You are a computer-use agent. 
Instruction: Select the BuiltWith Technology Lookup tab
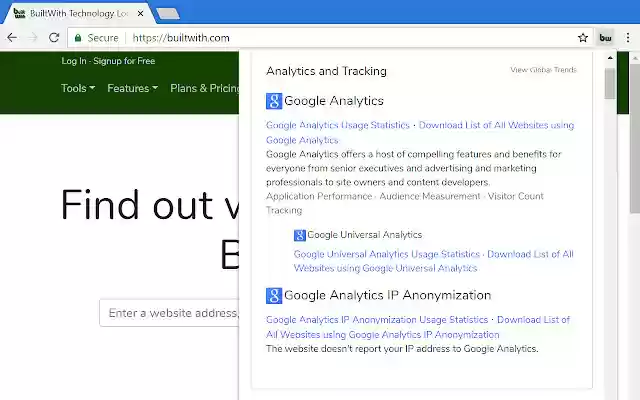point(78,13)
